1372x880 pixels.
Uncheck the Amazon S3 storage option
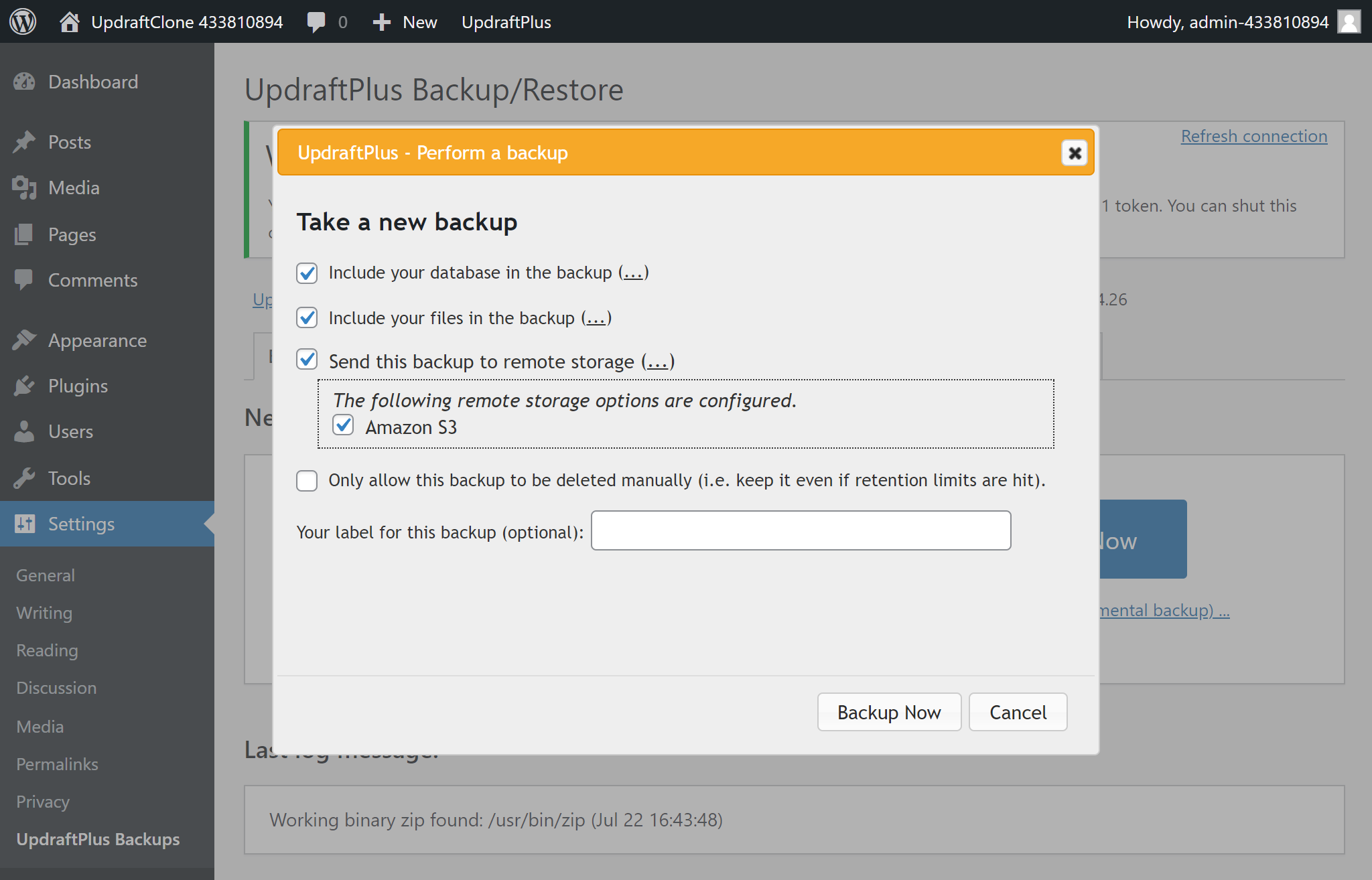tap(343, 426)
